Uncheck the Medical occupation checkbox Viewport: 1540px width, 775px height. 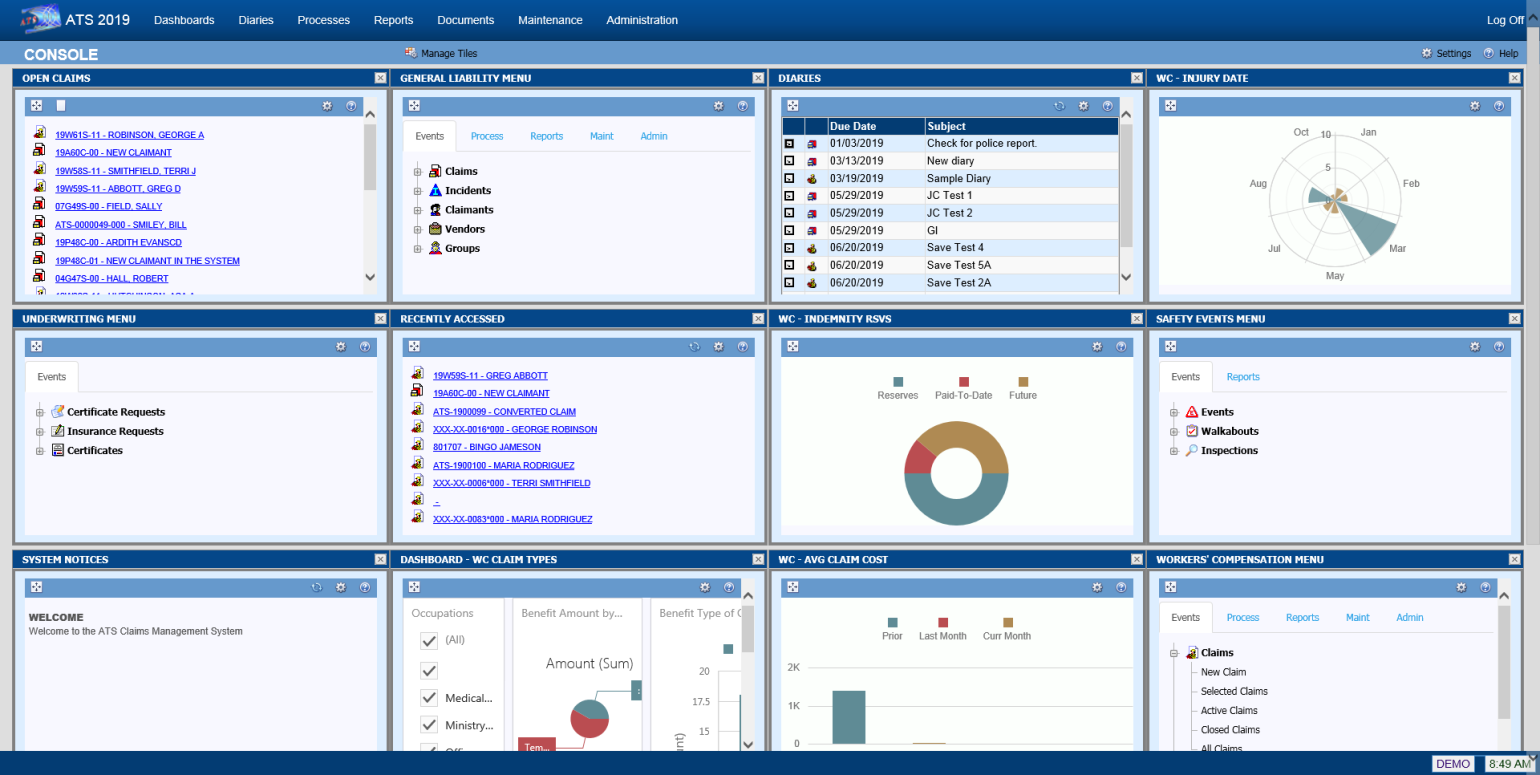pyautogui.click(x=430, y=698)
